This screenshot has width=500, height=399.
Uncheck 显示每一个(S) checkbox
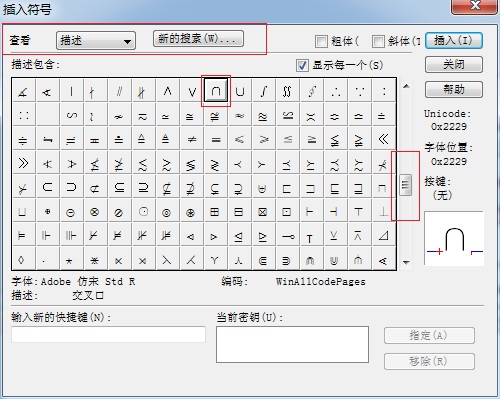(x=302, y=65)
